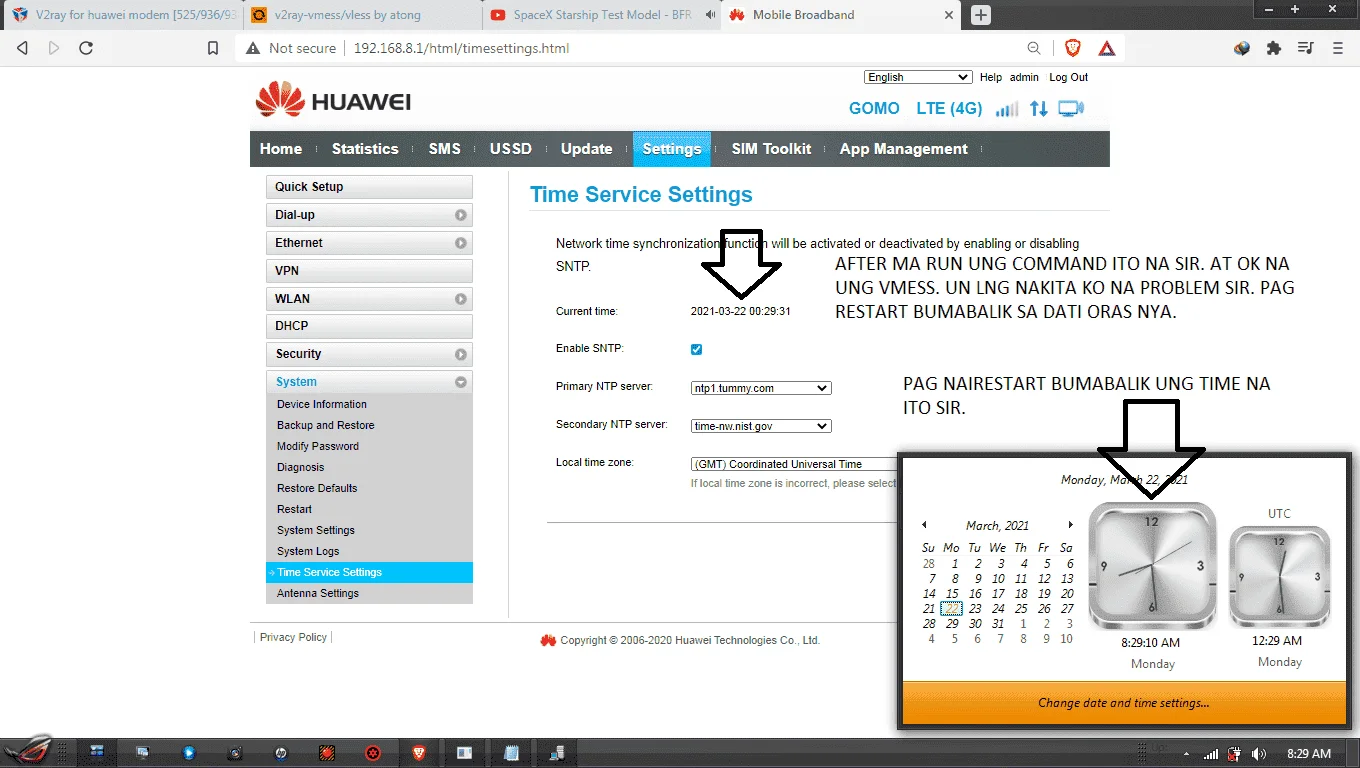Image resolution: width=1360 pixels, height=768 pixels.
Task: Open Modify Password under System
Action: [x=318, y=446]
